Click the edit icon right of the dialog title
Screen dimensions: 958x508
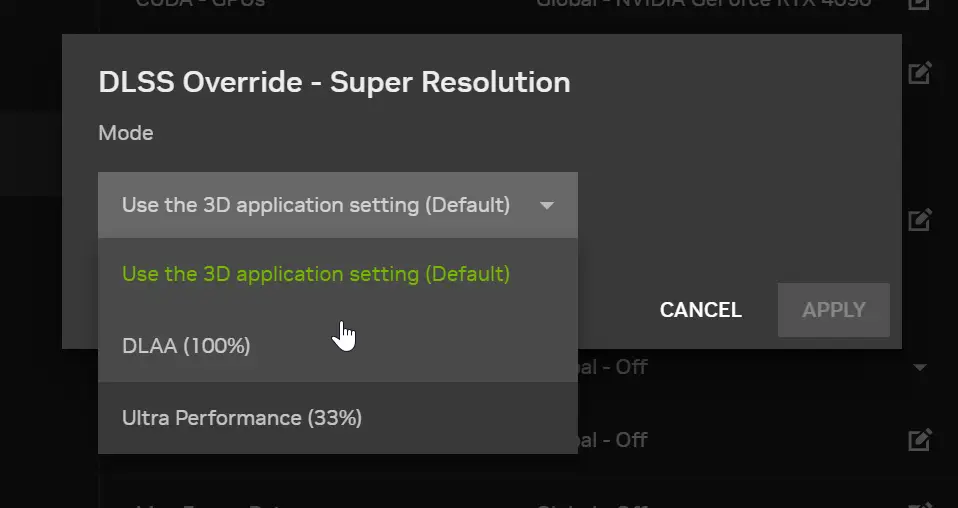coord(920,73)
